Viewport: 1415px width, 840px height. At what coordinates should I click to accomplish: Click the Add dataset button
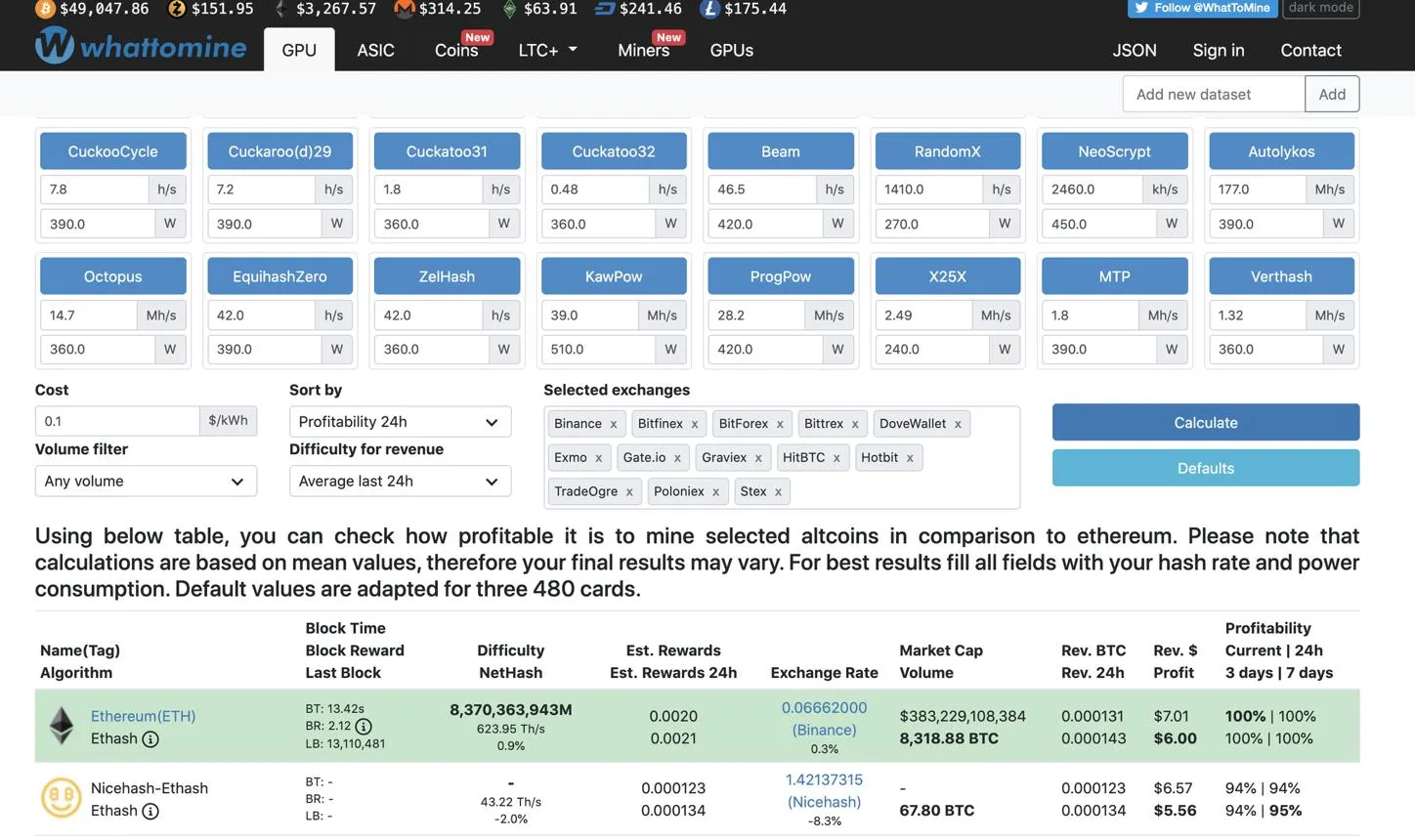coord(1332,94)
